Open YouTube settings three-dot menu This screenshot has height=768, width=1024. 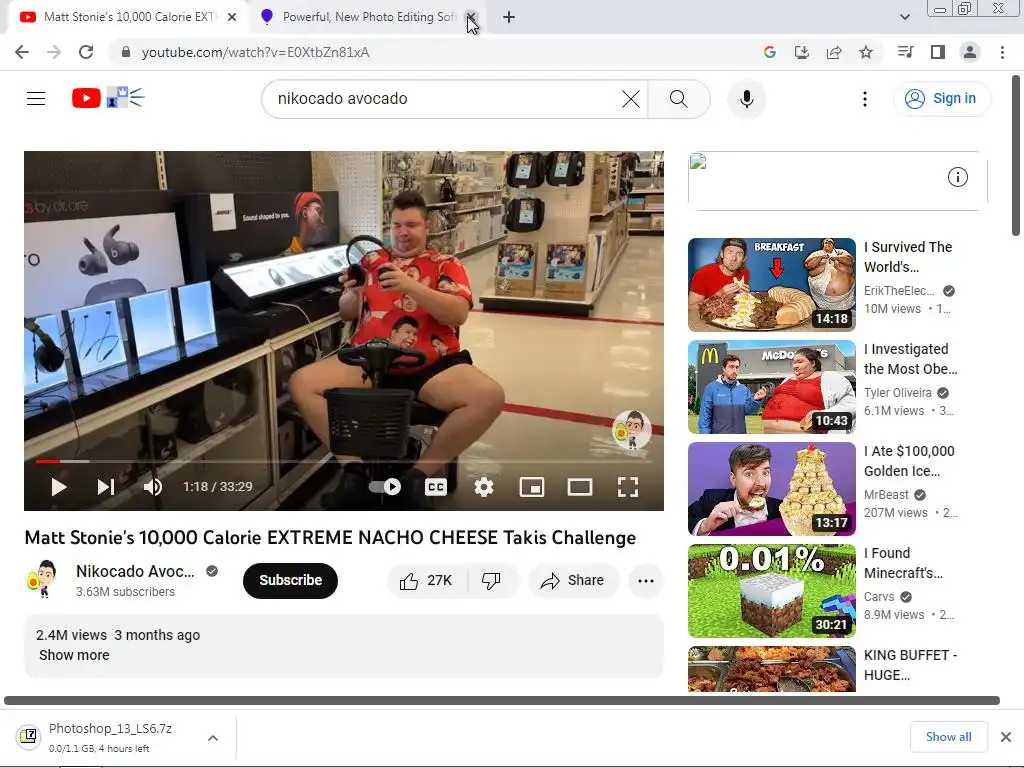click(865, 99)
